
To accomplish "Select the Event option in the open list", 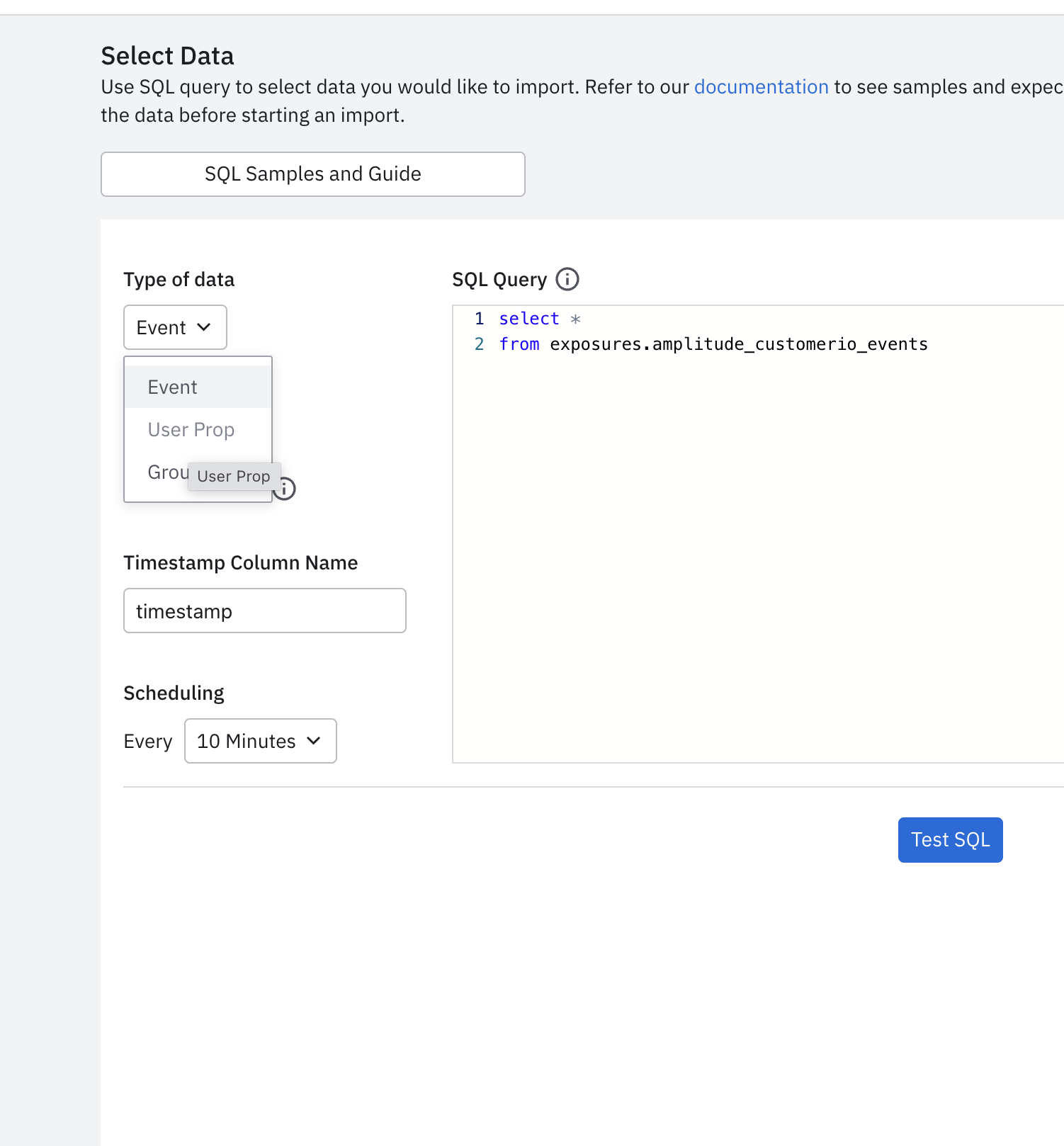I will pos(173,387).
